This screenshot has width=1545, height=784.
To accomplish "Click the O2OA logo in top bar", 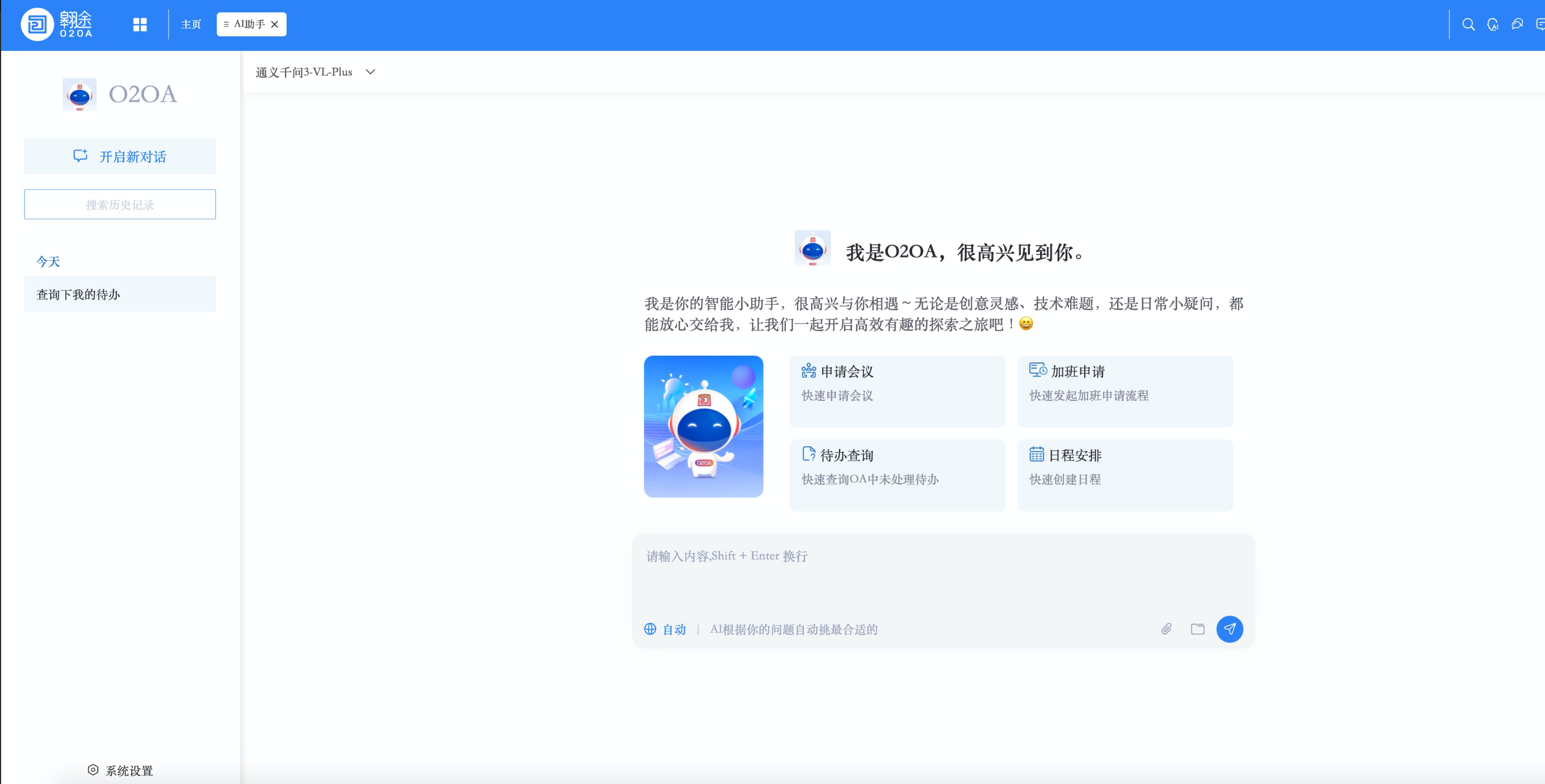I will coord(57,25).
